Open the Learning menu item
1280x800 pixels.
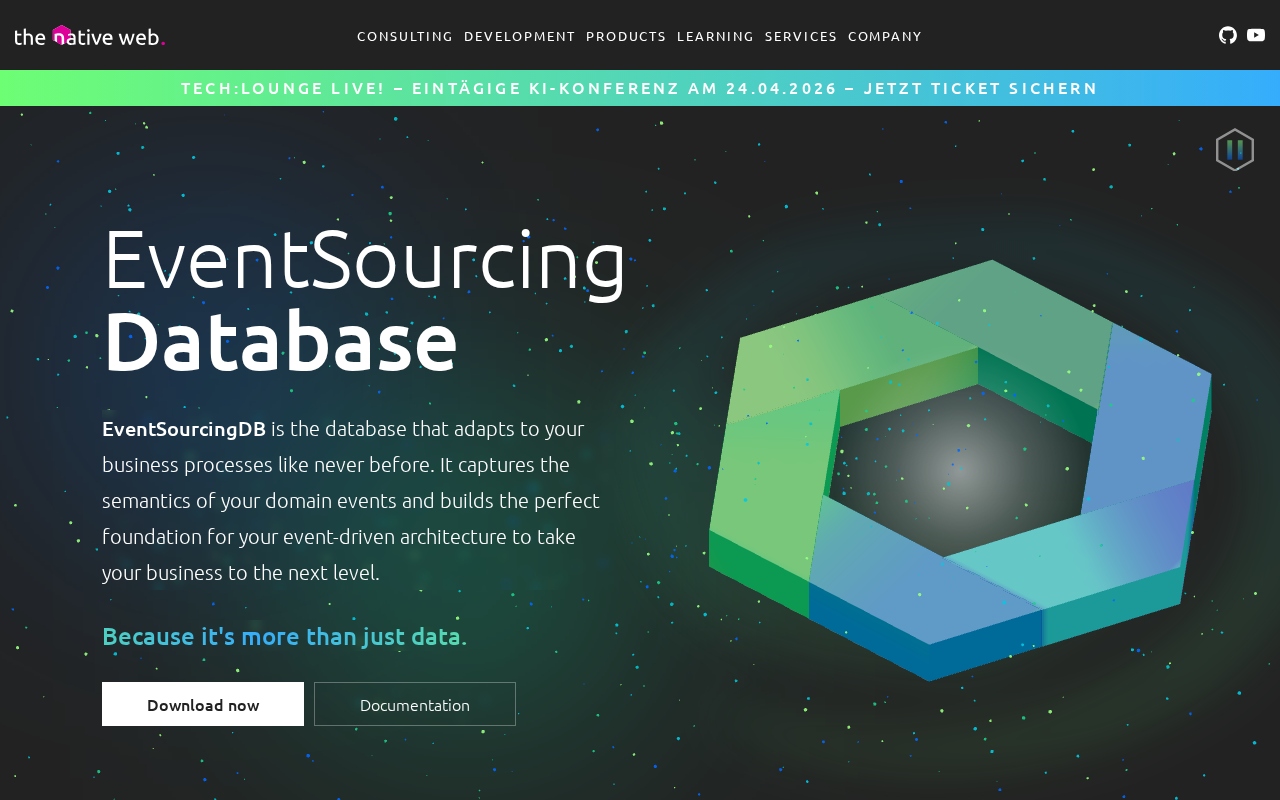(x=715, y=36)
